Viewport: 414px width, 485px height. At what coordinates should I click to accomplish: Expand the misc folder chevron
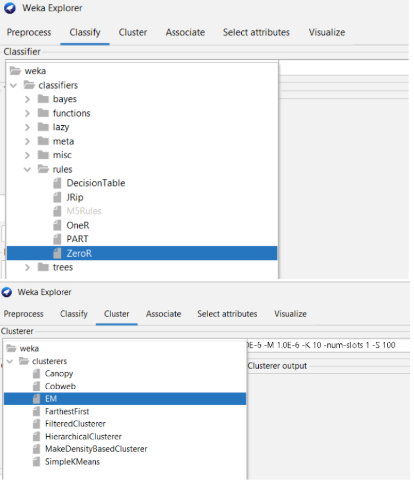[x=27, y=155]
